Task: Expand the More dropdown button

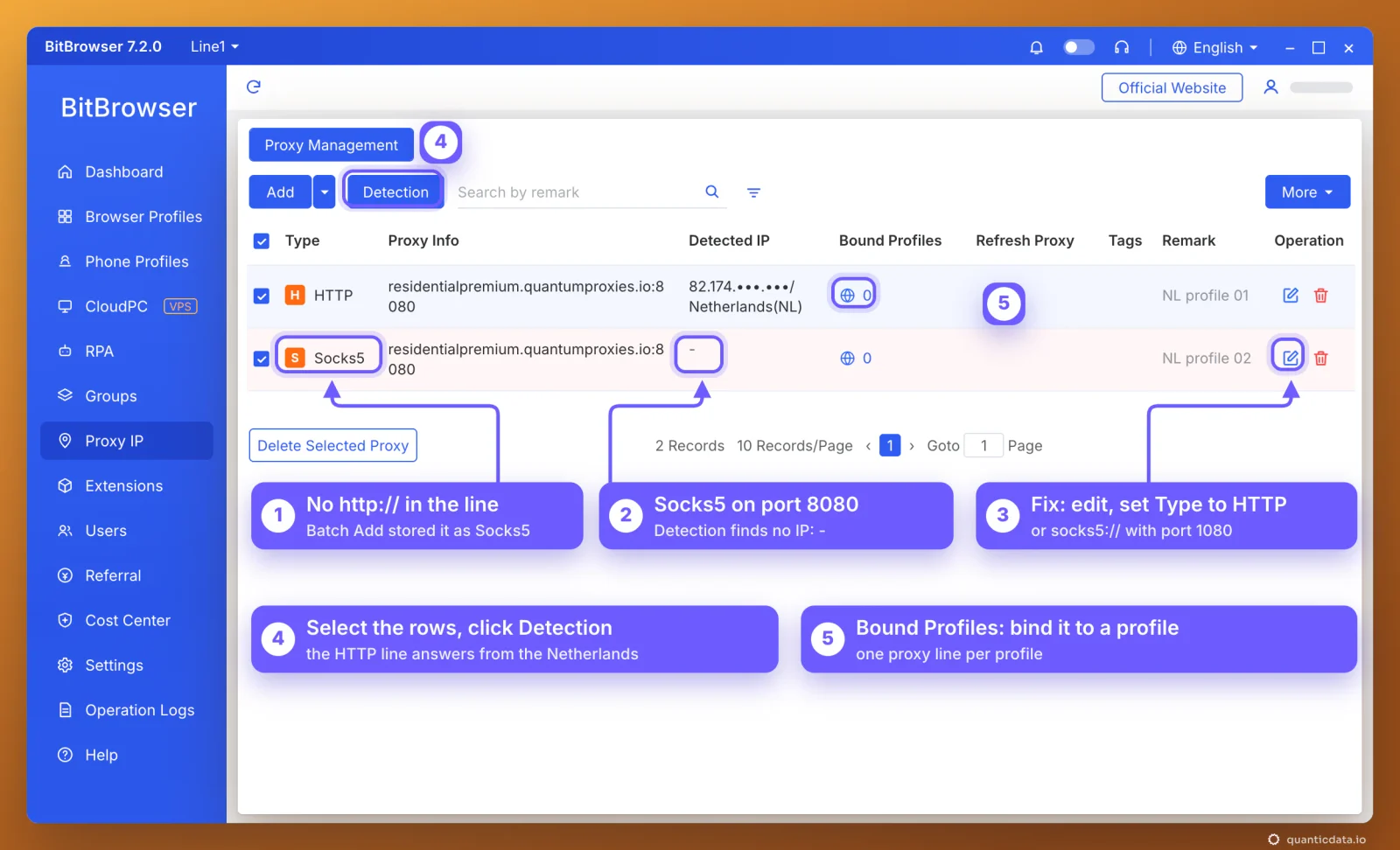Action: pos(1307,192)
